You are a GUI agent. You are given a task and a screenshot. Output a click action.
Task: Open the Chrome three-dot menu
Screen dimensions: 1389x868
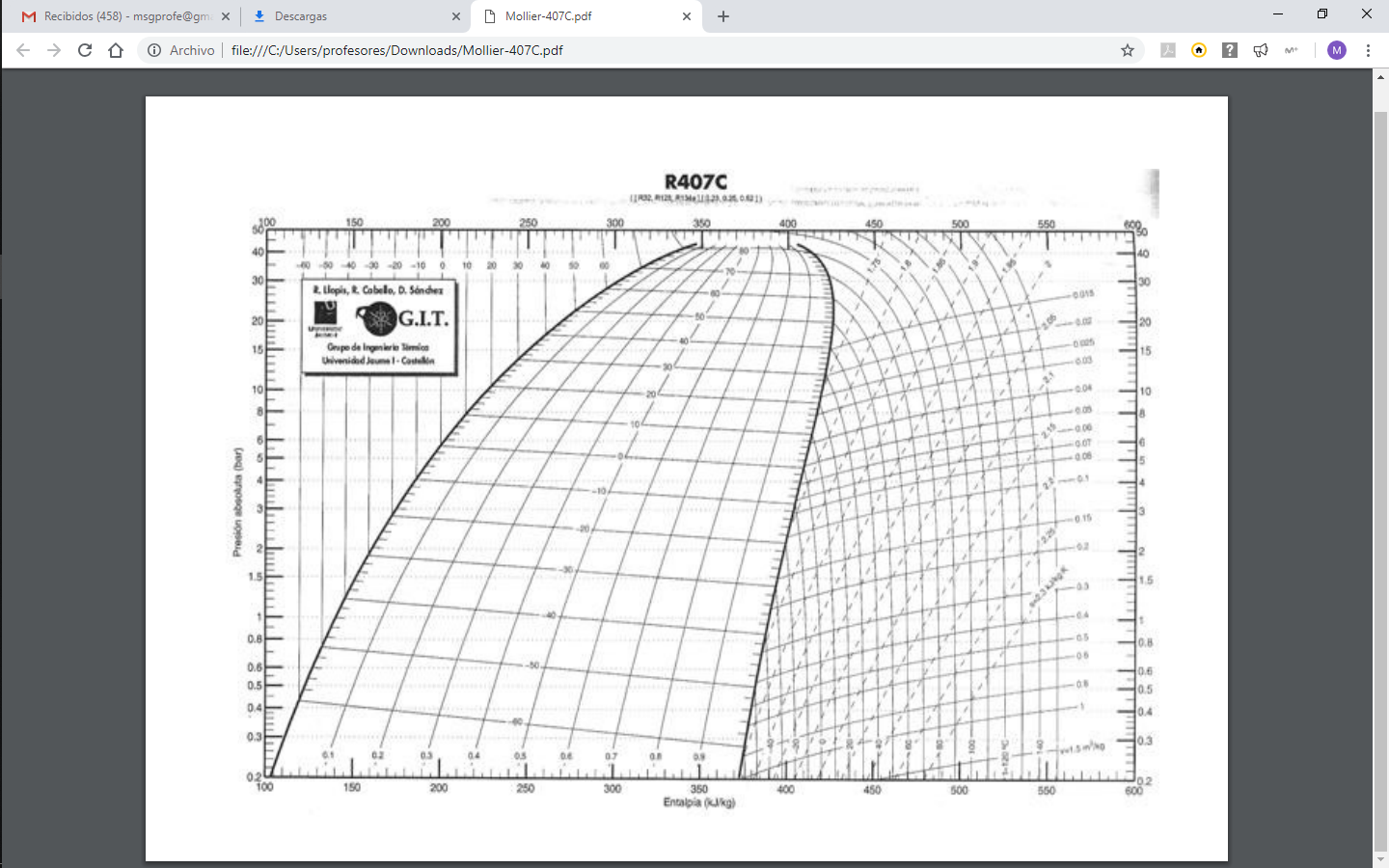(1370, 49)
